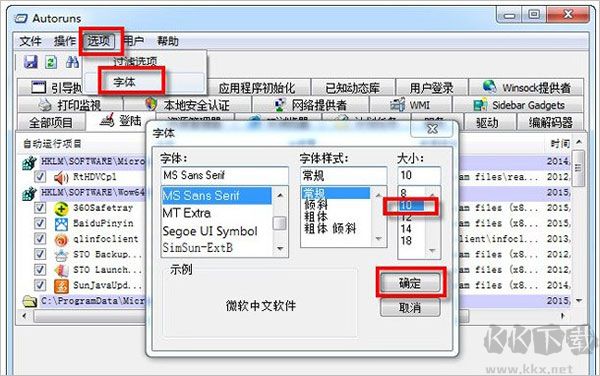Viewport: 600px width, 376px height.
Task: Switch to the 编解码器 tab
Action: click(550, 122)
